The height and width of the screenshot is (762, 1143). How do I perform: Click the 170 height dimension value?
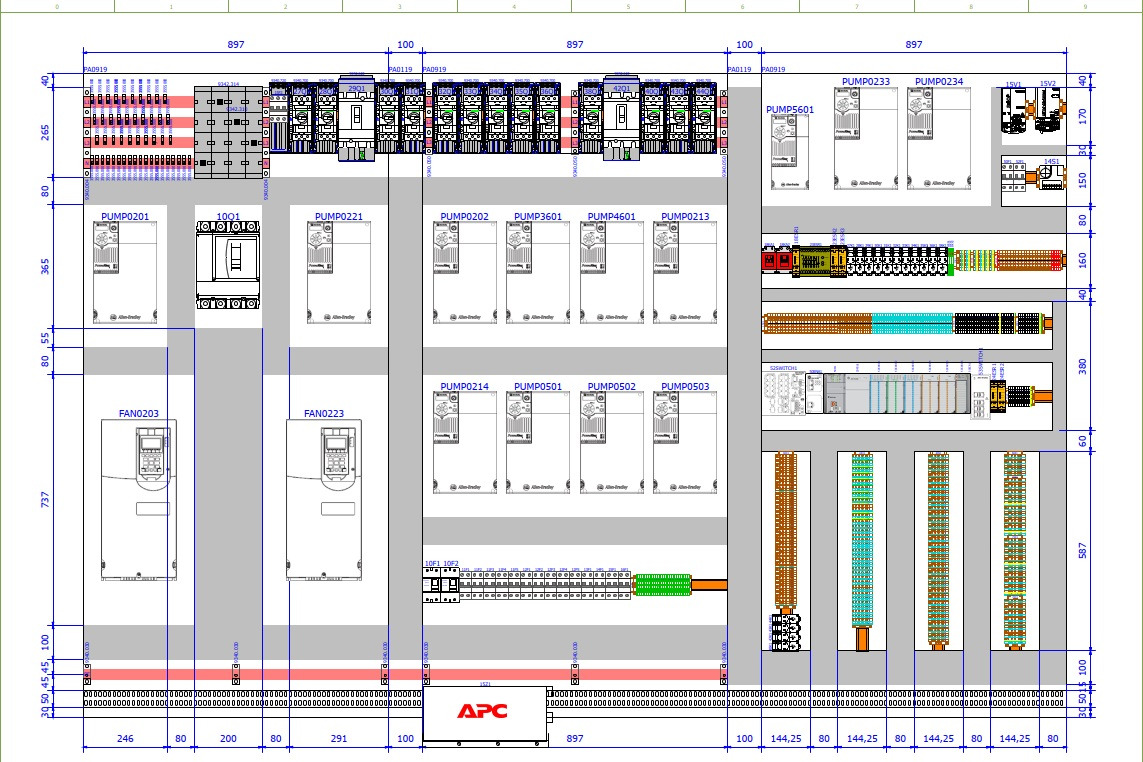1082,115
